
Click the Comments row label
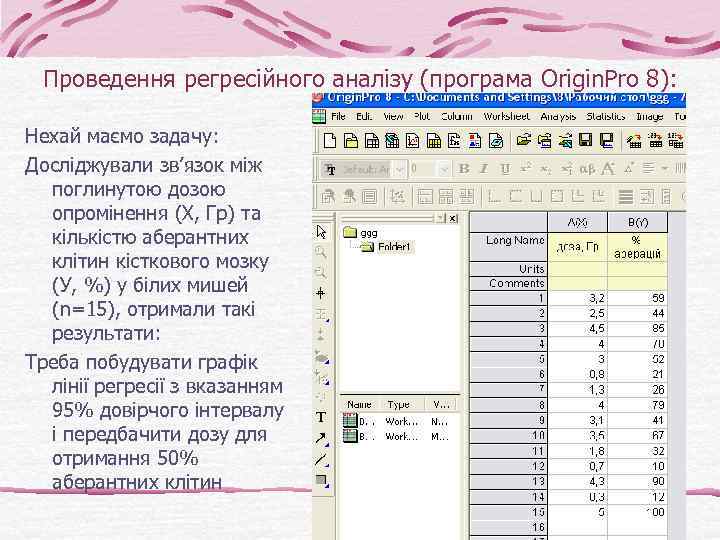pos(508,283)
